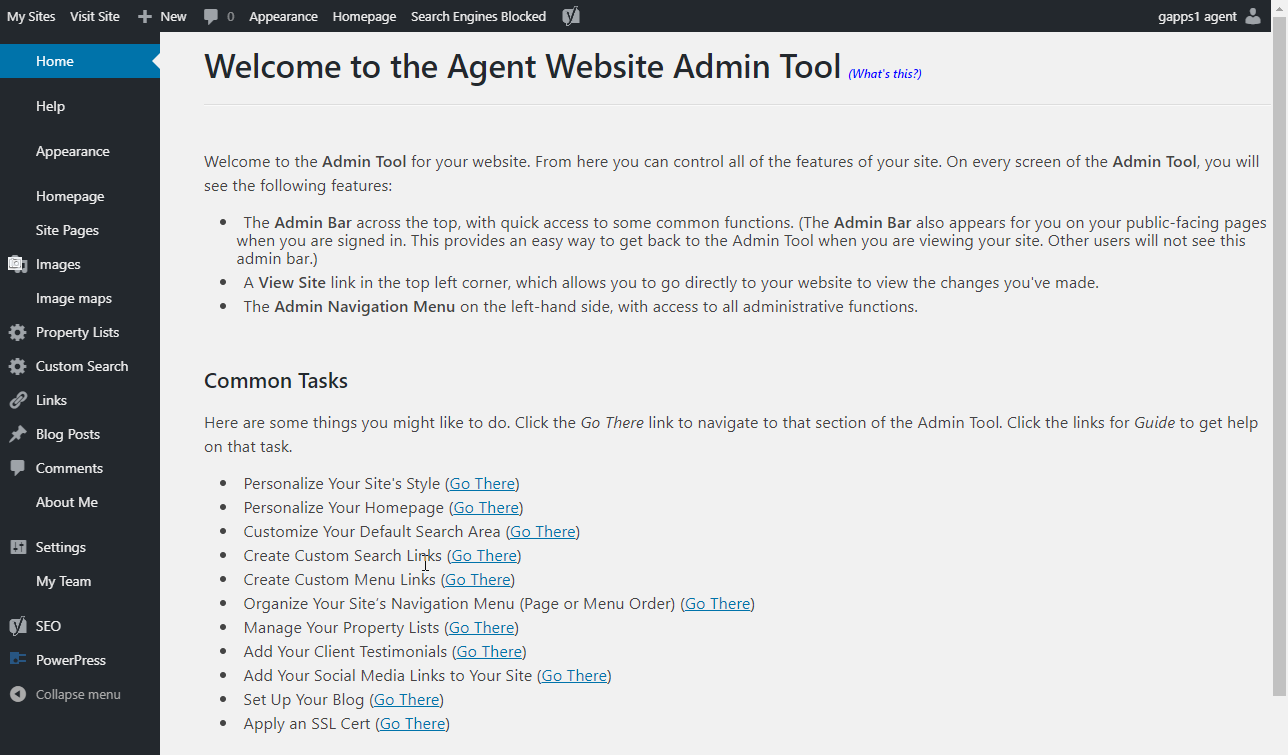Click the Property Lists gear icon
Screen dimensions: 1288x755
tap(17, 332)
